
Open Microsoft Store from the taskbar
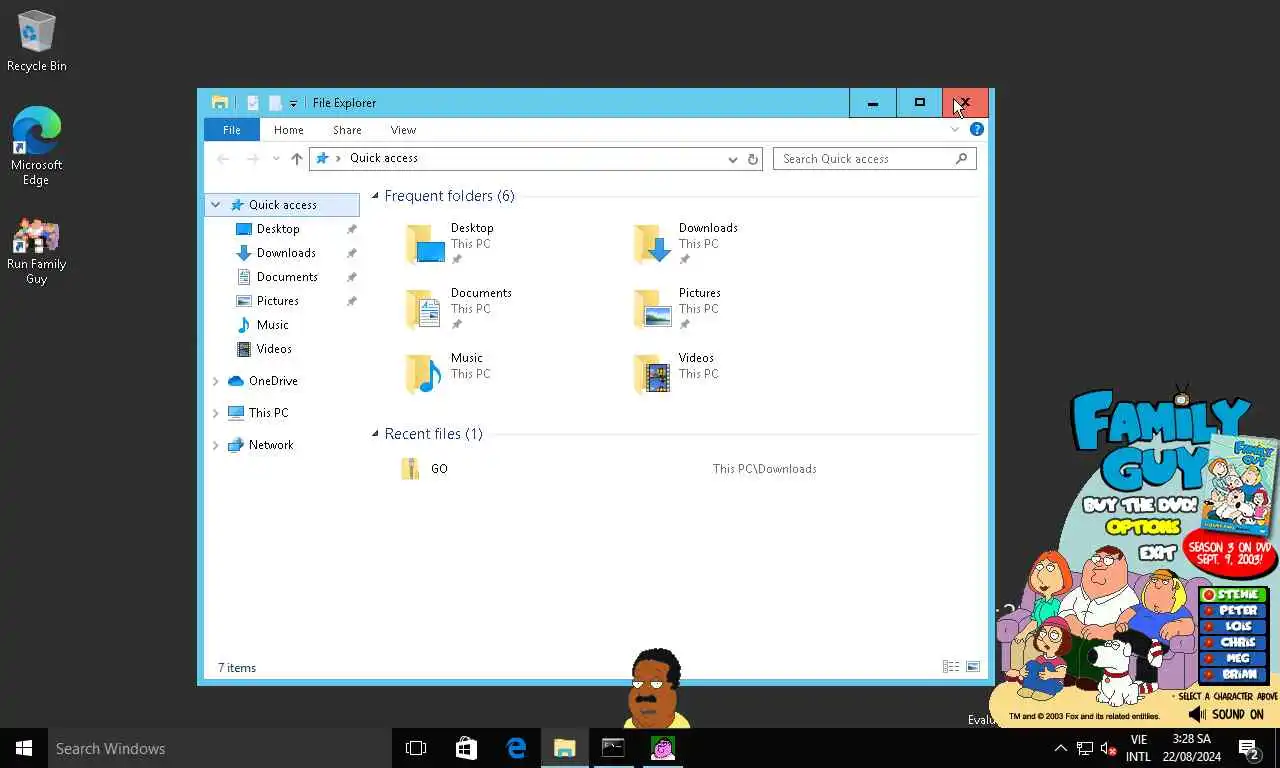tap(466, 748)
